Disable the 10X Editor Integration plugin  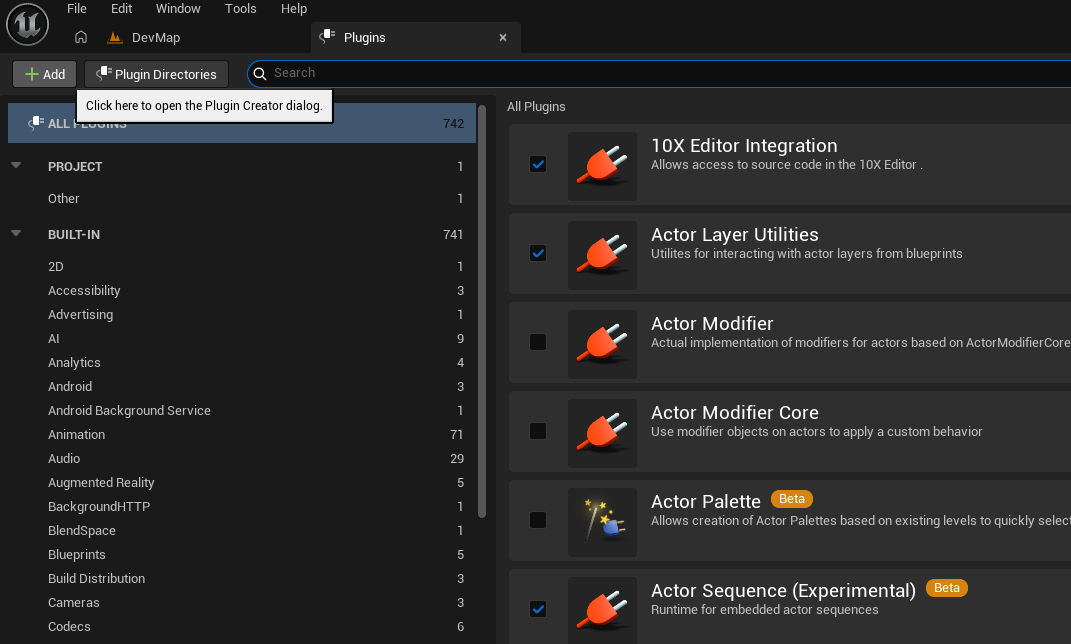pos(538,164)
